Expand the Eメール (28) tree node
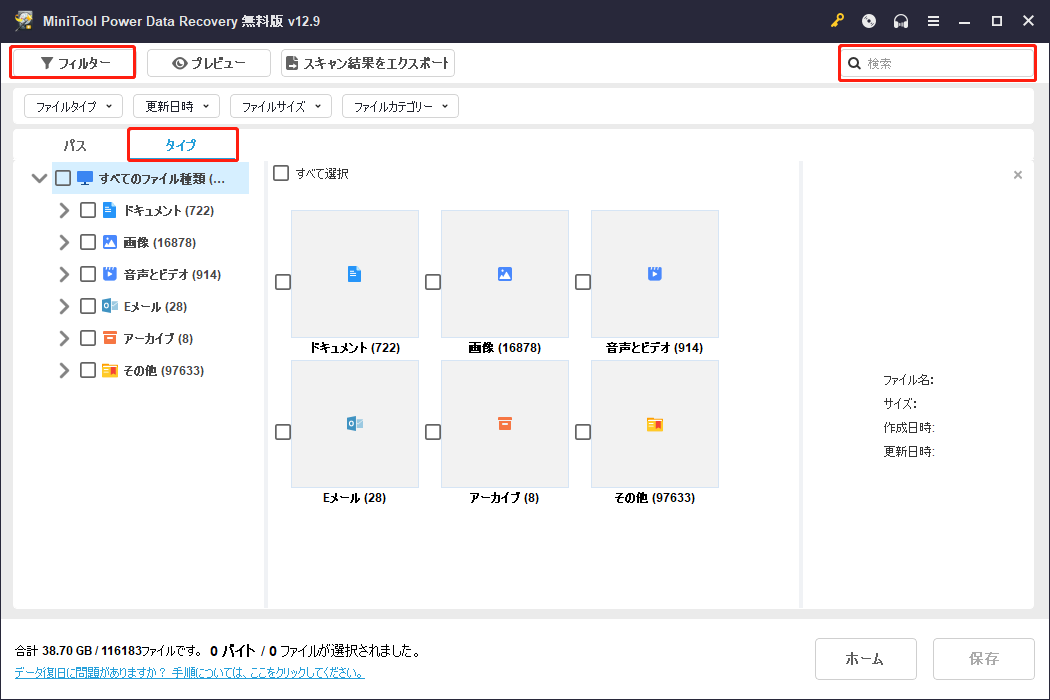The image size is (1050, 700). coord(64,306)
